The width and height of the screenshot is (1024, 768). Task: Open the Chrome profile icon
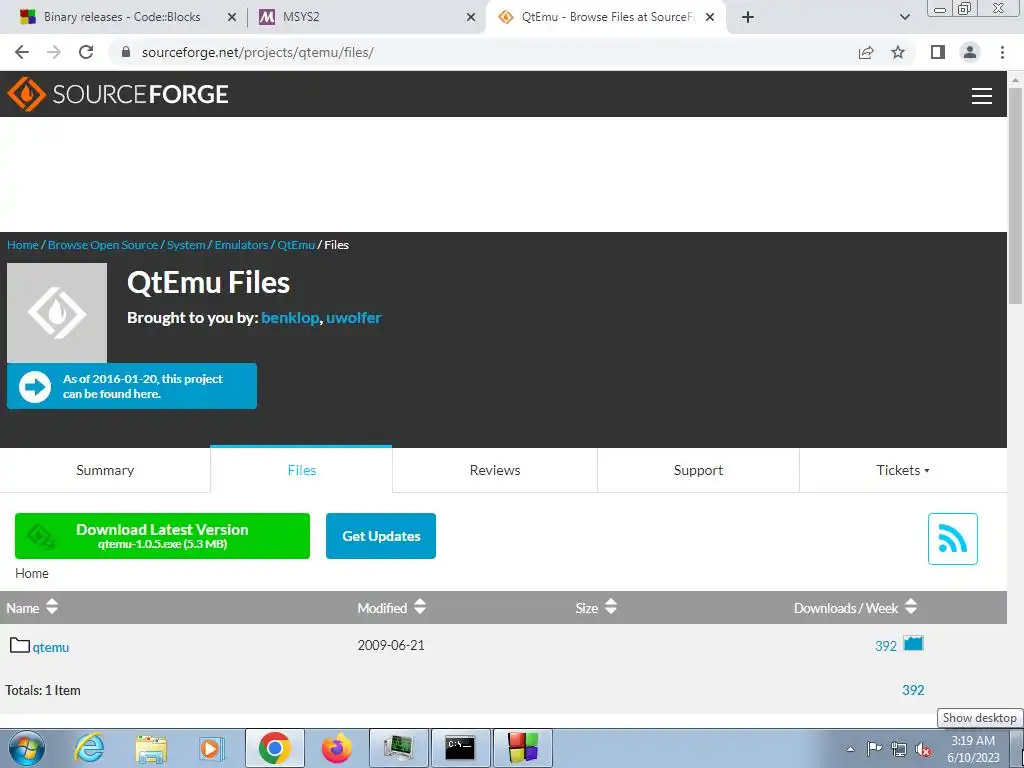coord(970,52)
